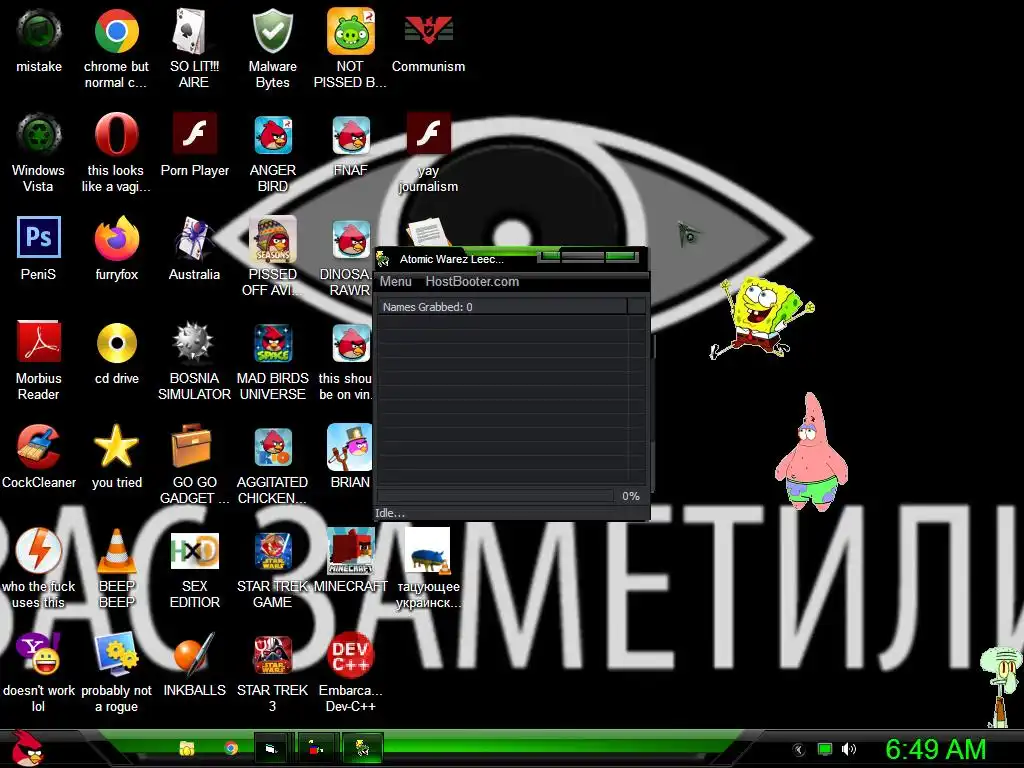
Task: Expand hidden tray icons arrow
Action: click(799, 750)
